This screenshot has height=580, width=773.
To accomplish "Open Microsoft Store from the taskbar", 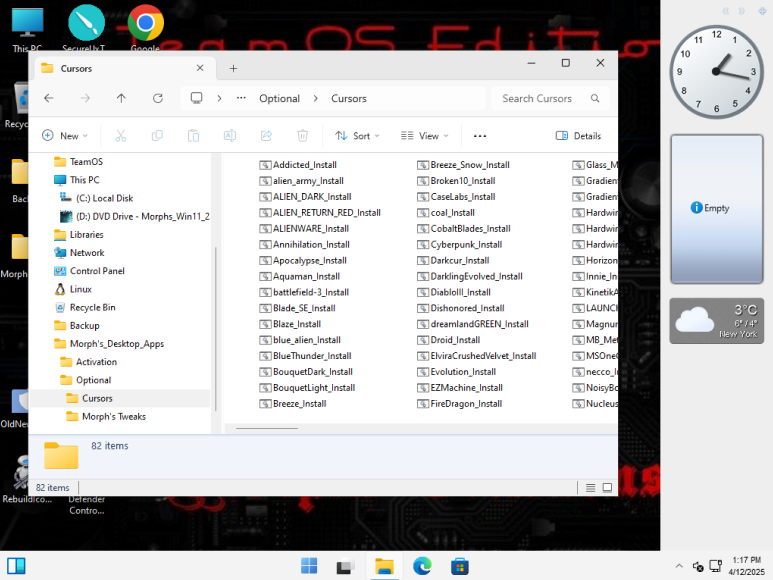I will [x=459, y=566].
